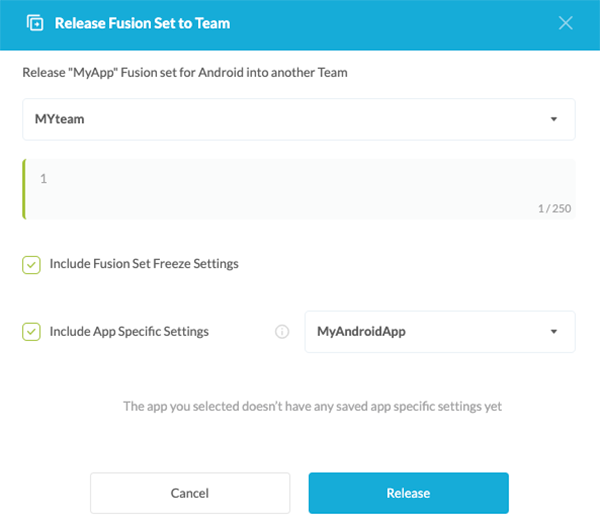Screen dimensions: 600x524
Task: Click the 1 / 250 character counter
Action: 554,208
